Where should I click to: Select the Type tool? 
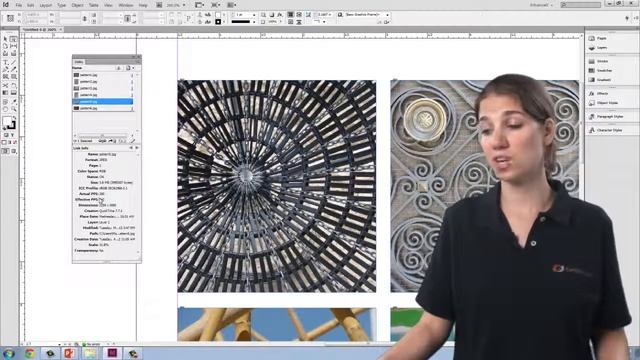click(5, 62)
